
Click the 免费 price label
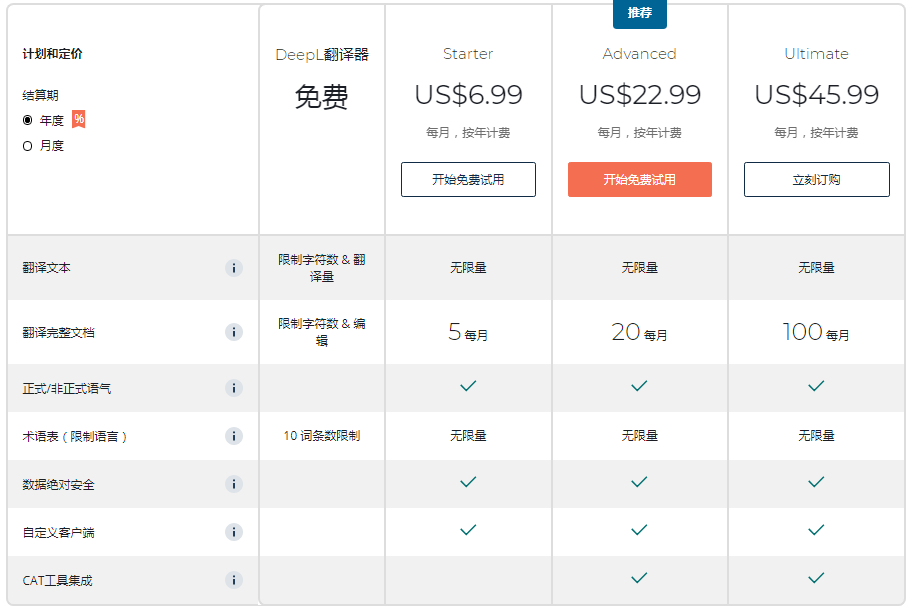[321, 97]
